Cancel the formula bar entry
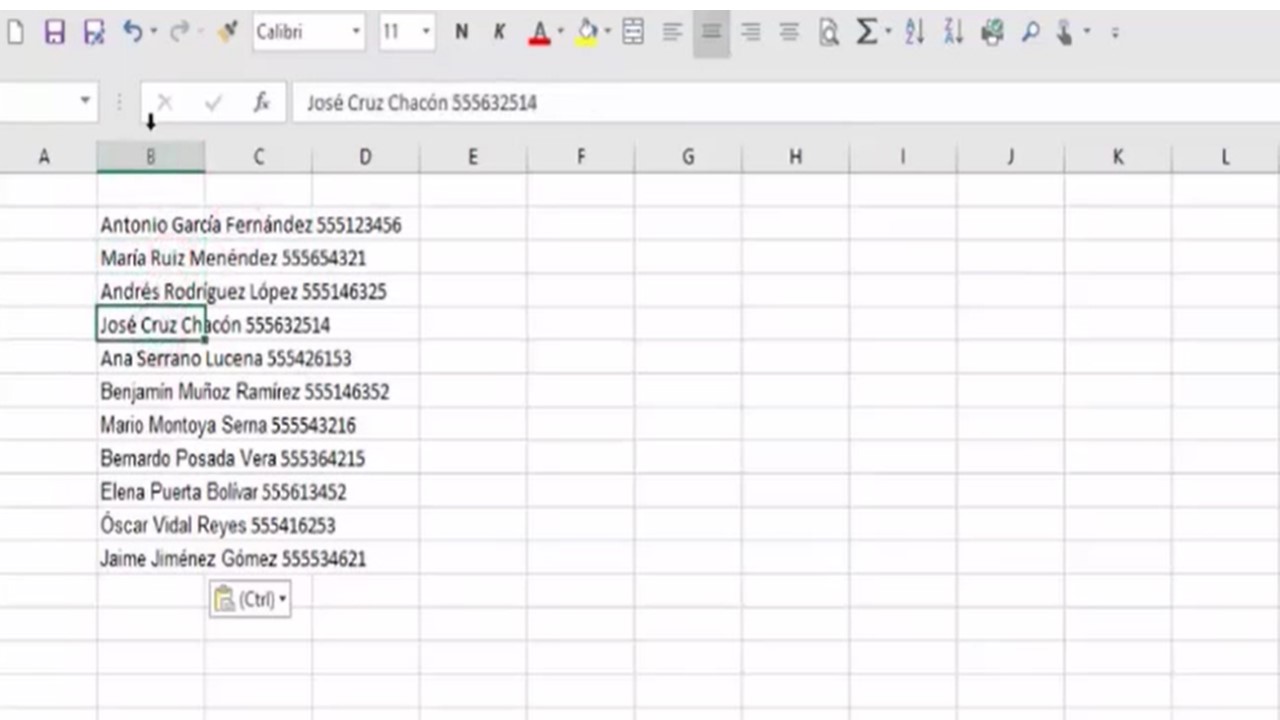The width and height of the screenshot is (1280, 720). point(166,102)
